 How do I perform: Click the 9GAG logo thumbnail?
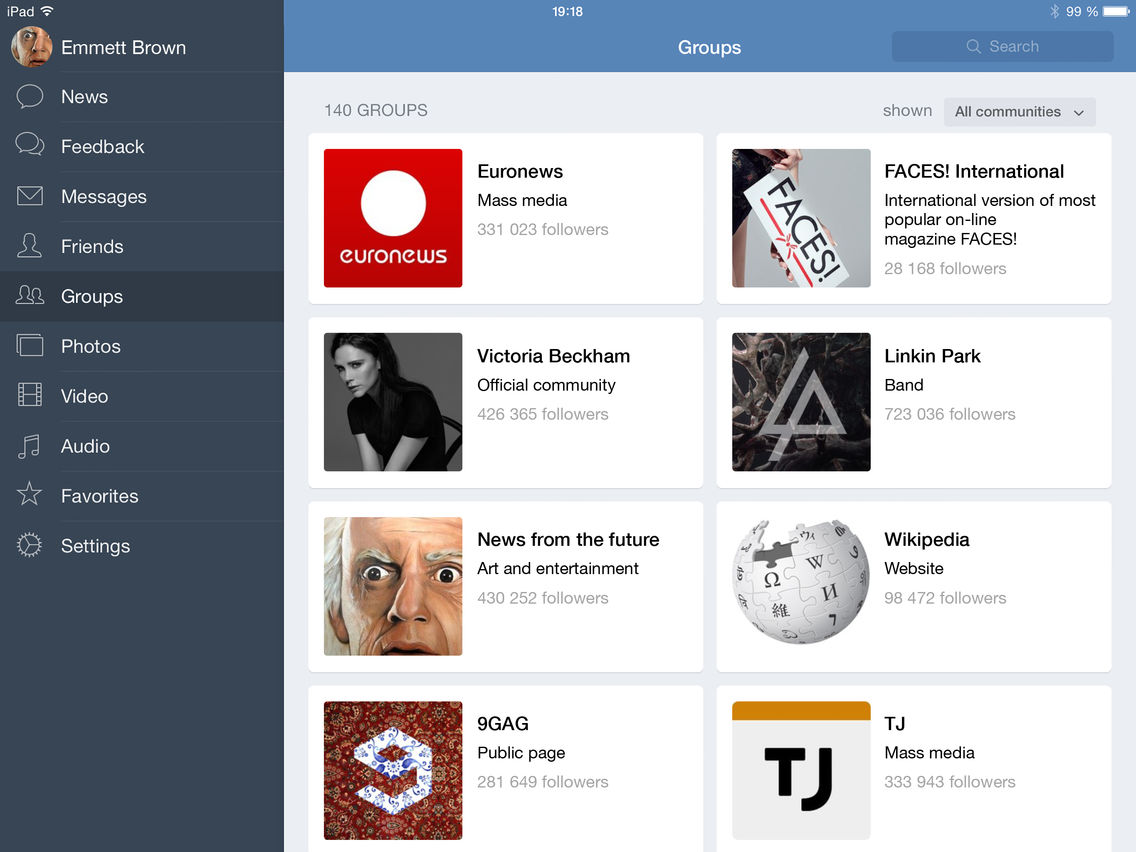[393, 770]
